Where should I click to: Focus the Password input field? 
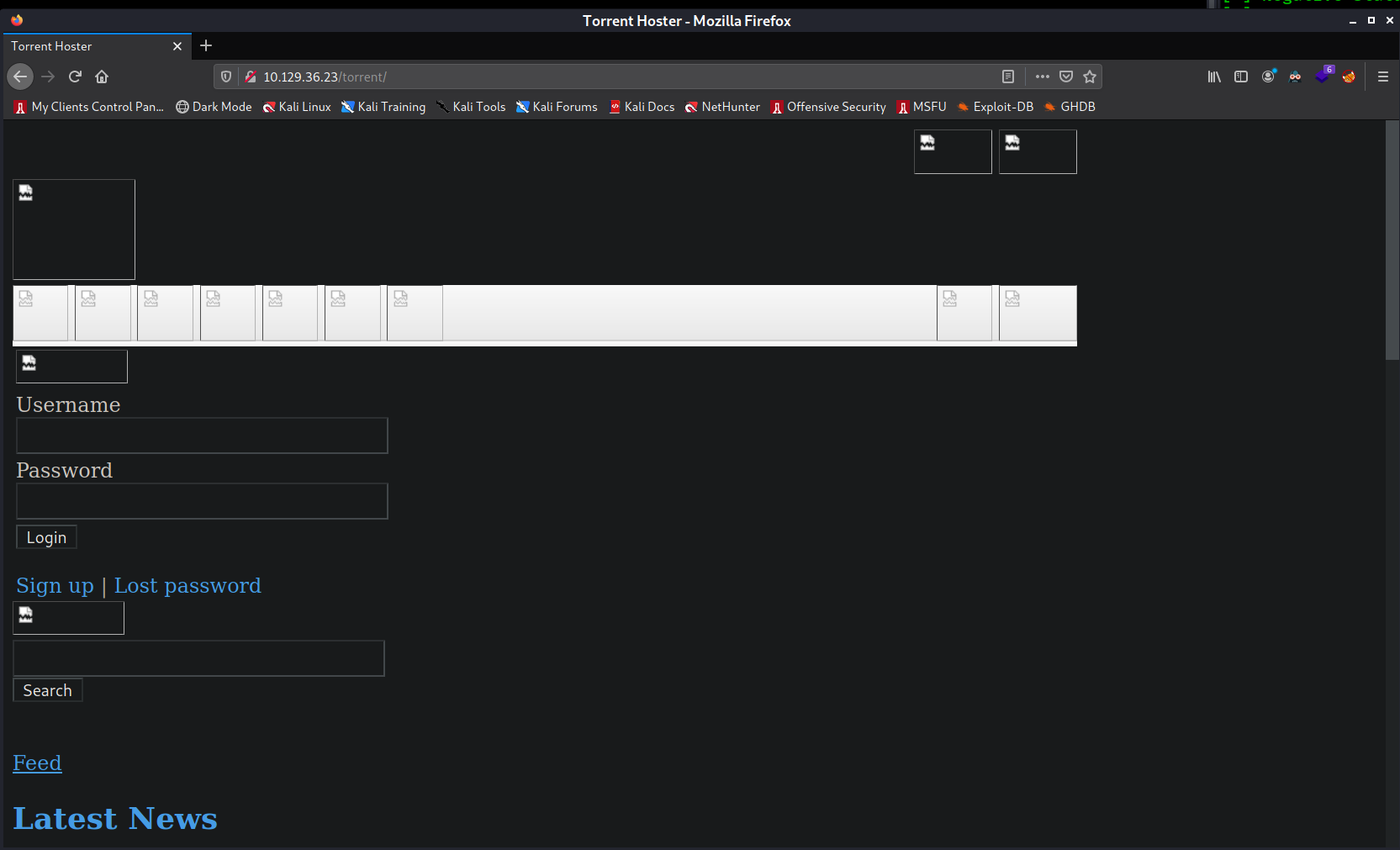[202, 501]
